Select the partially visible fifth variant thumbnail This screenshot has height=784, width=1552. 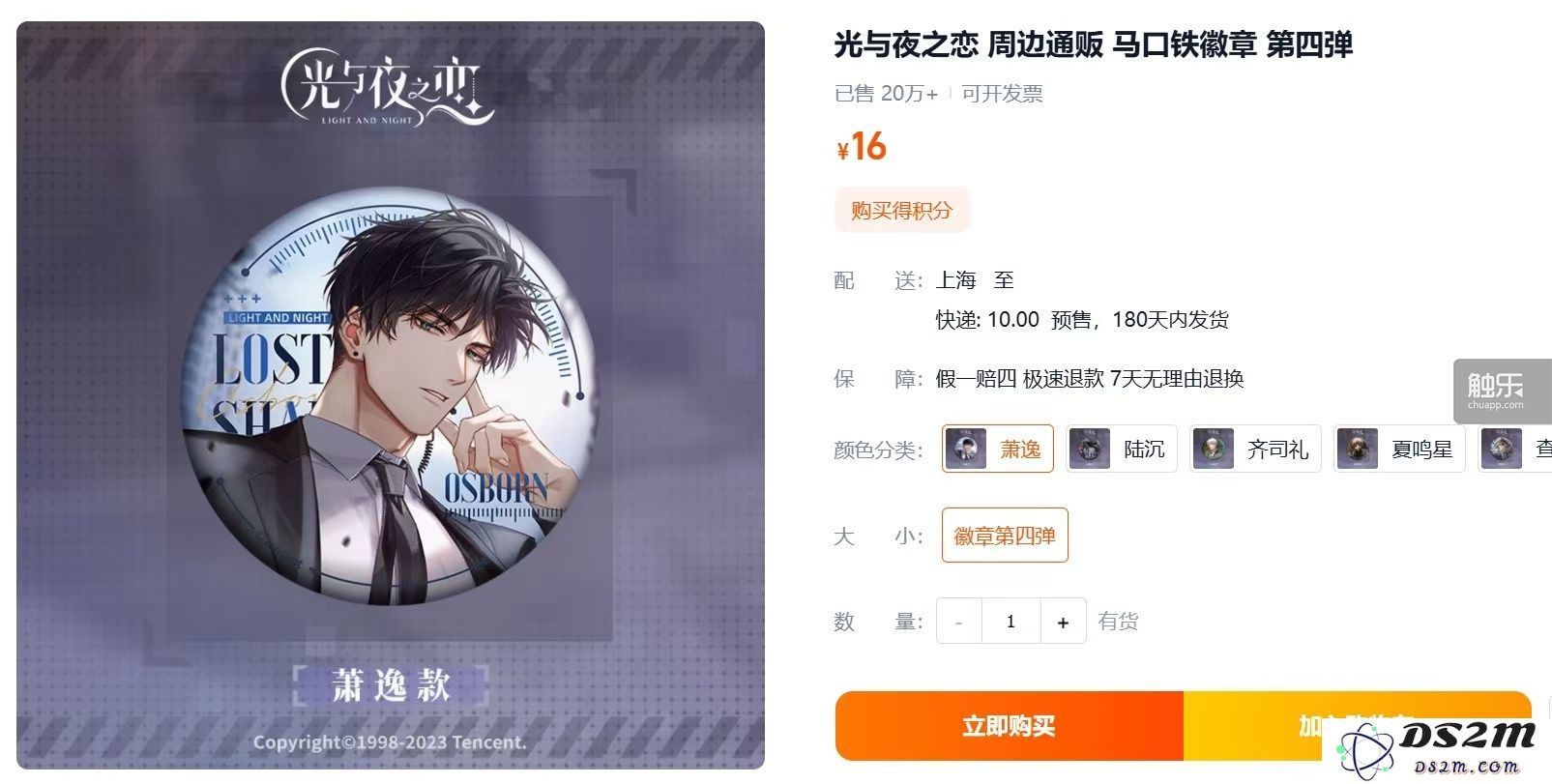[x=1501, y=449]
